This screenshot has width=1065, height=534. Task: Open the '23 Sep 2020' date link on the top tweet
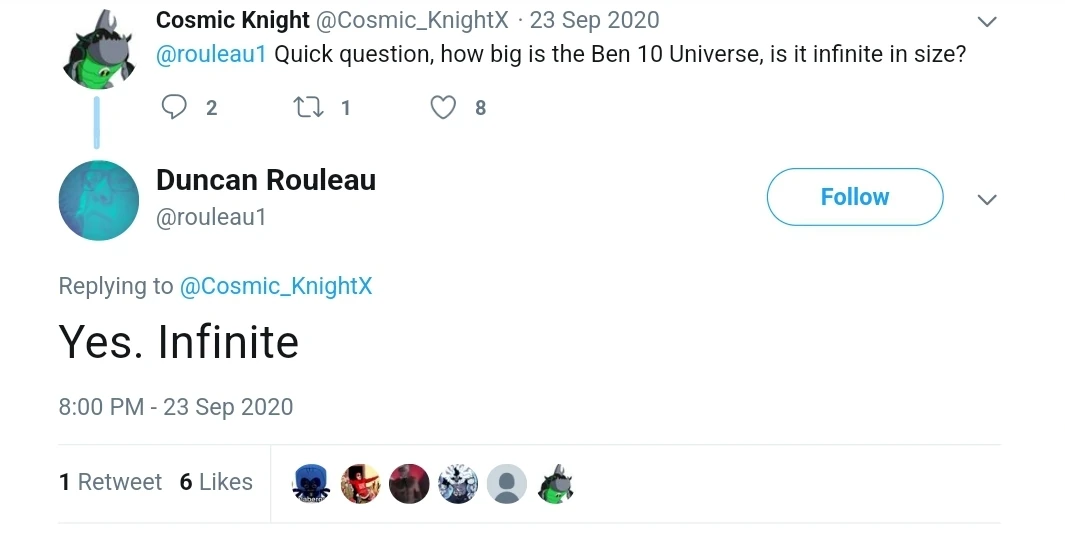594,20
